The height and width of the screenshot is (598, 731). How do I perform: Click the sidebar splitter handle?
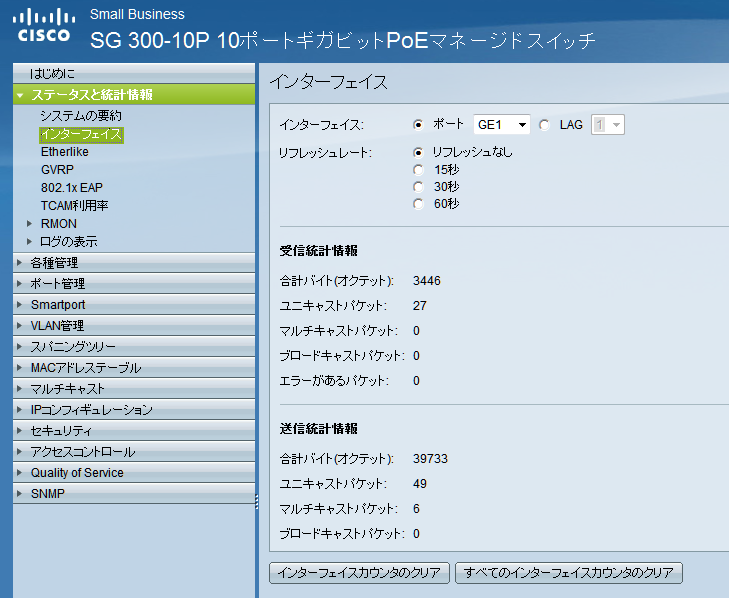coord(257,502)
